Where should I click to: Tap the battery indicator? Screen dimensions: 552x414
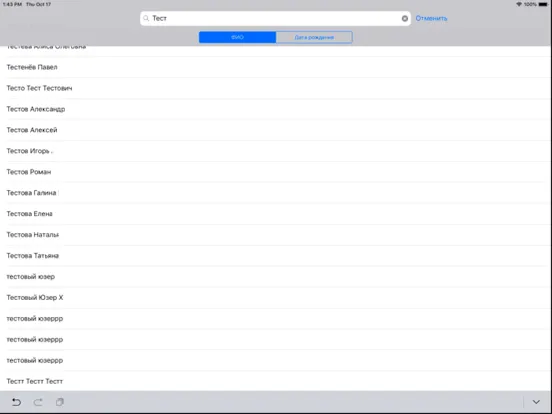[544, 4]
